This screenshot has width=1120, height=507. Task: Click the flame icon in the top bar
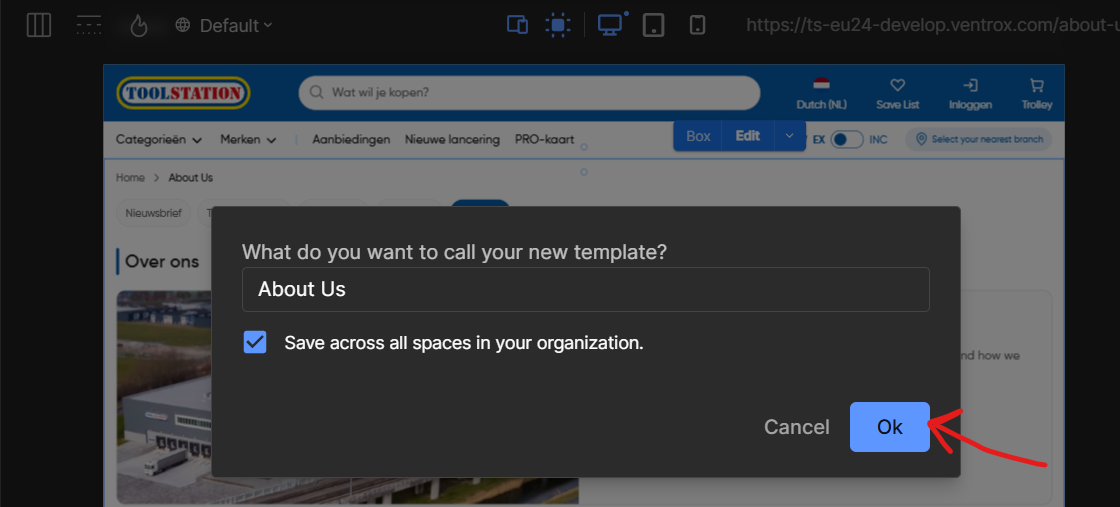coord(139,26)
